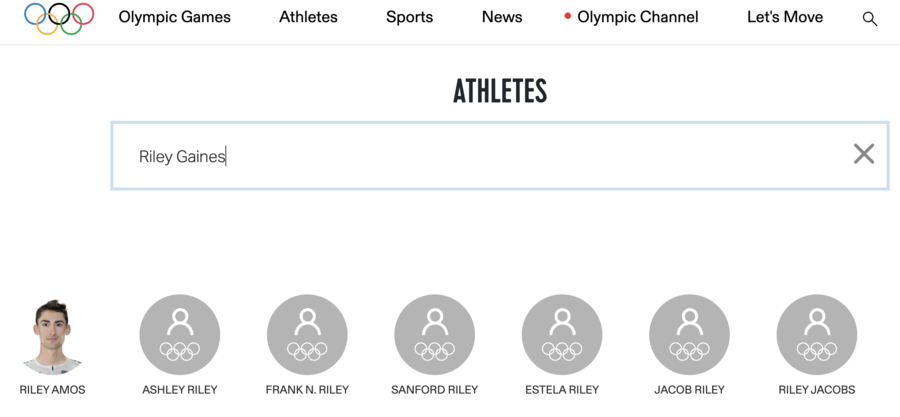The image size is (900, 417).
Task: Click Jacob Riley's placeholder avatar
Action: pyautogui.click(x=689, y=335)
